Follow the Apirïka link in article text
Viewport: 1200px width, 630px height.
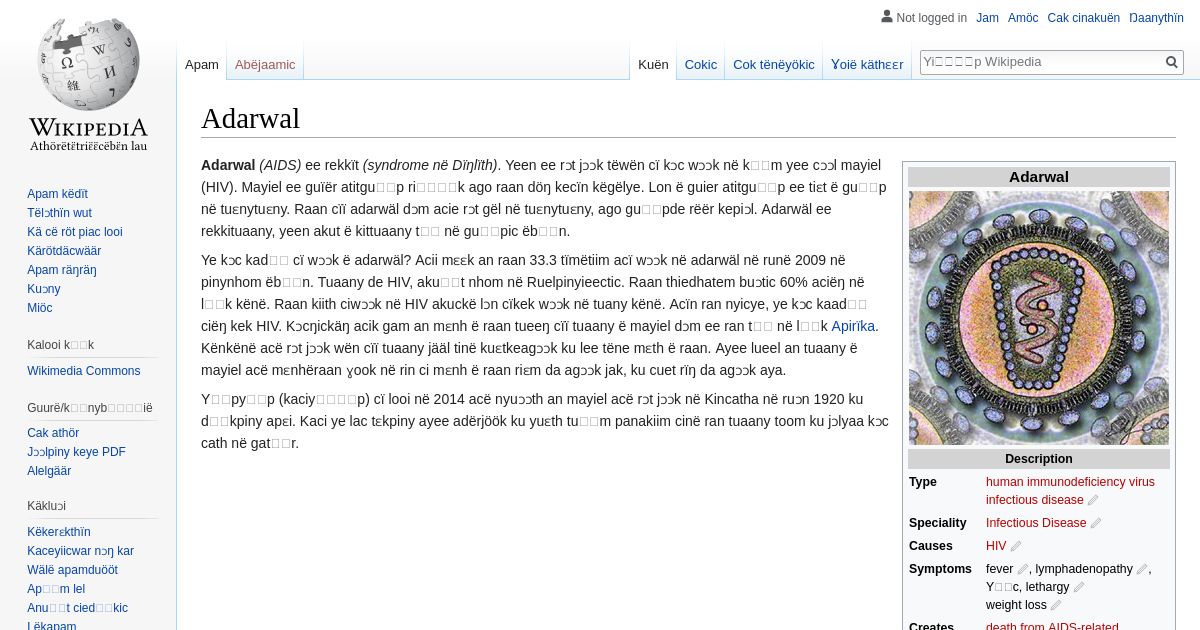coord(853,326)
